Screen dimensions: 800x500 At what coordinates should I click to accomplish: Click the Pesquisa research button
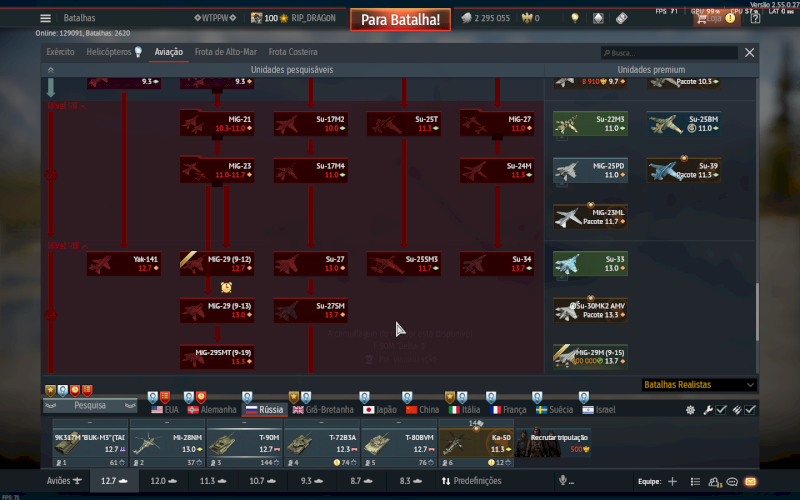(90, 406)
